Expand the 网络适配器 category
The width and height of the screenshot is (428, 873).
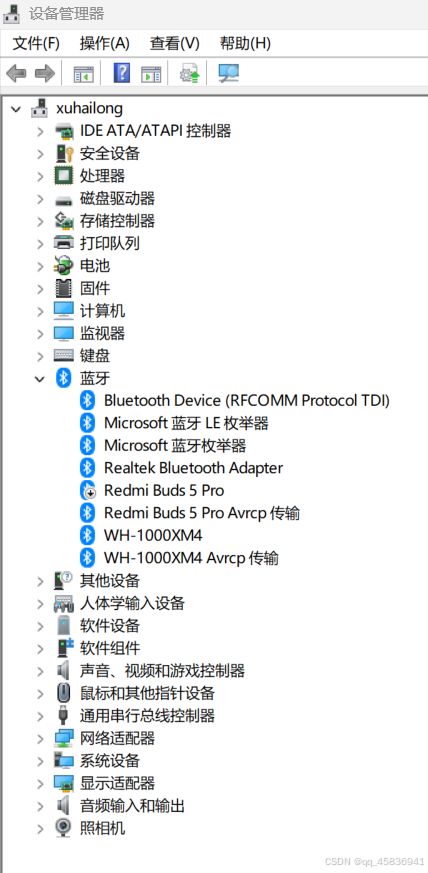pos(40,738)
